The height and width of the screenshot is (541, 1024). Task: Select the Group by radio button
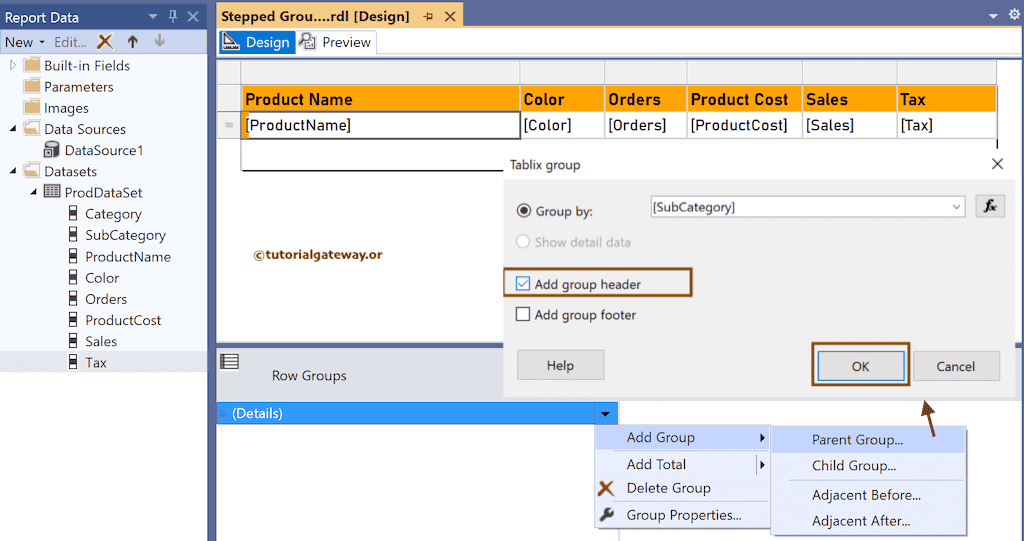pos(524,211)
